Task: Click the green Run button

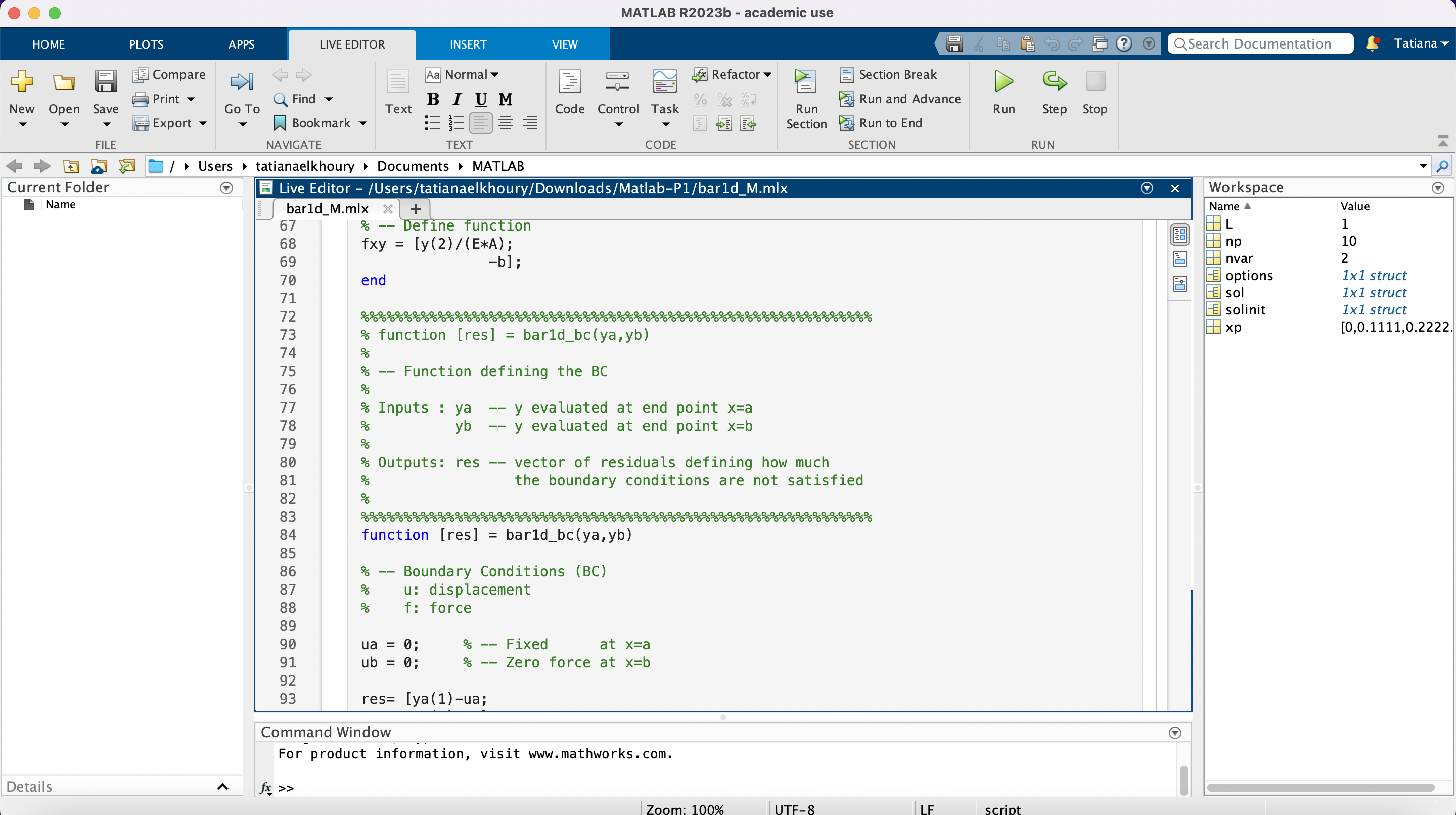Action: coord(1003,82)
